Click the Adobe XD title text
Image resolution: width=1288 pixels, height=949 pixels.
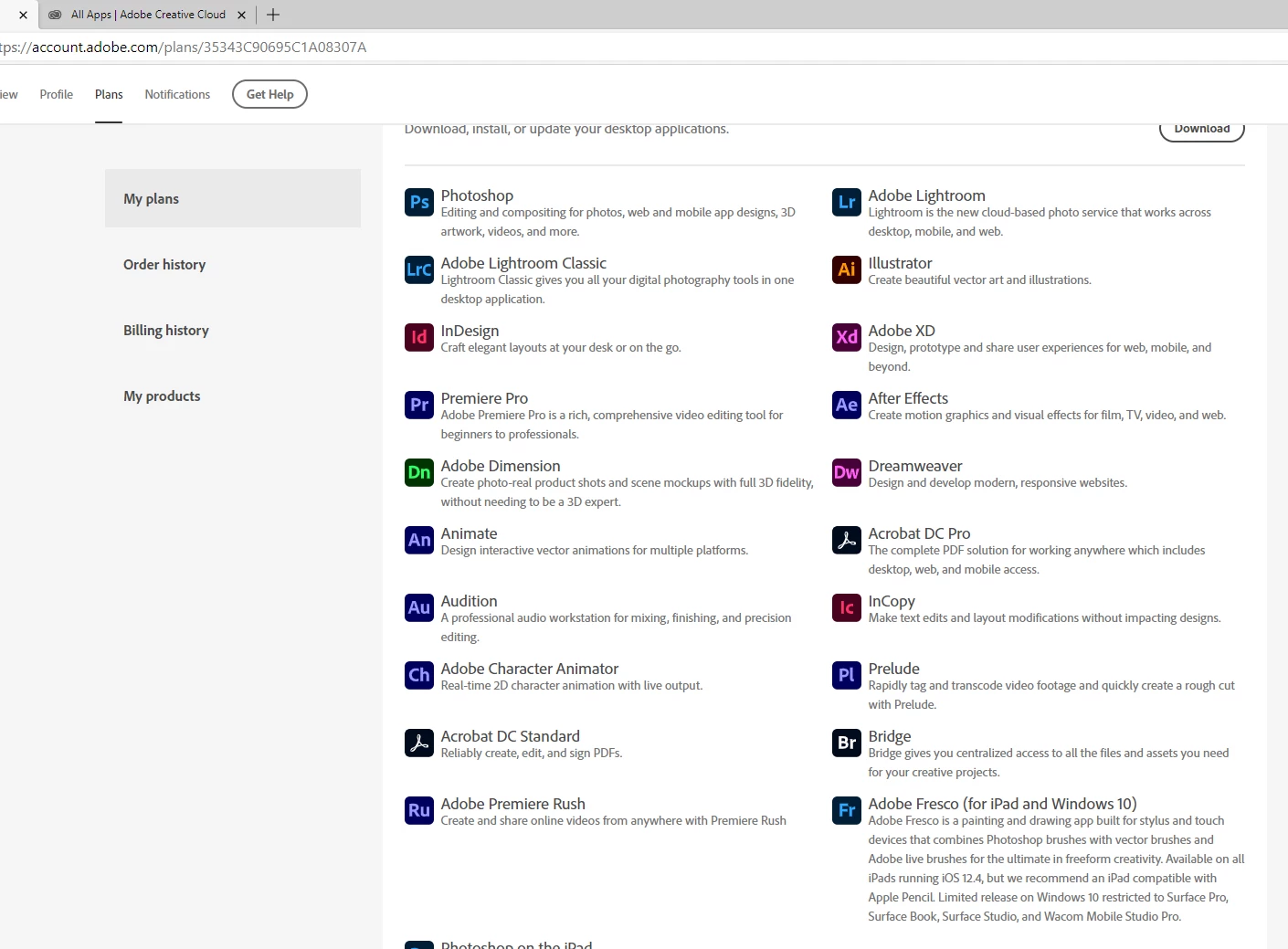(902, 331)
